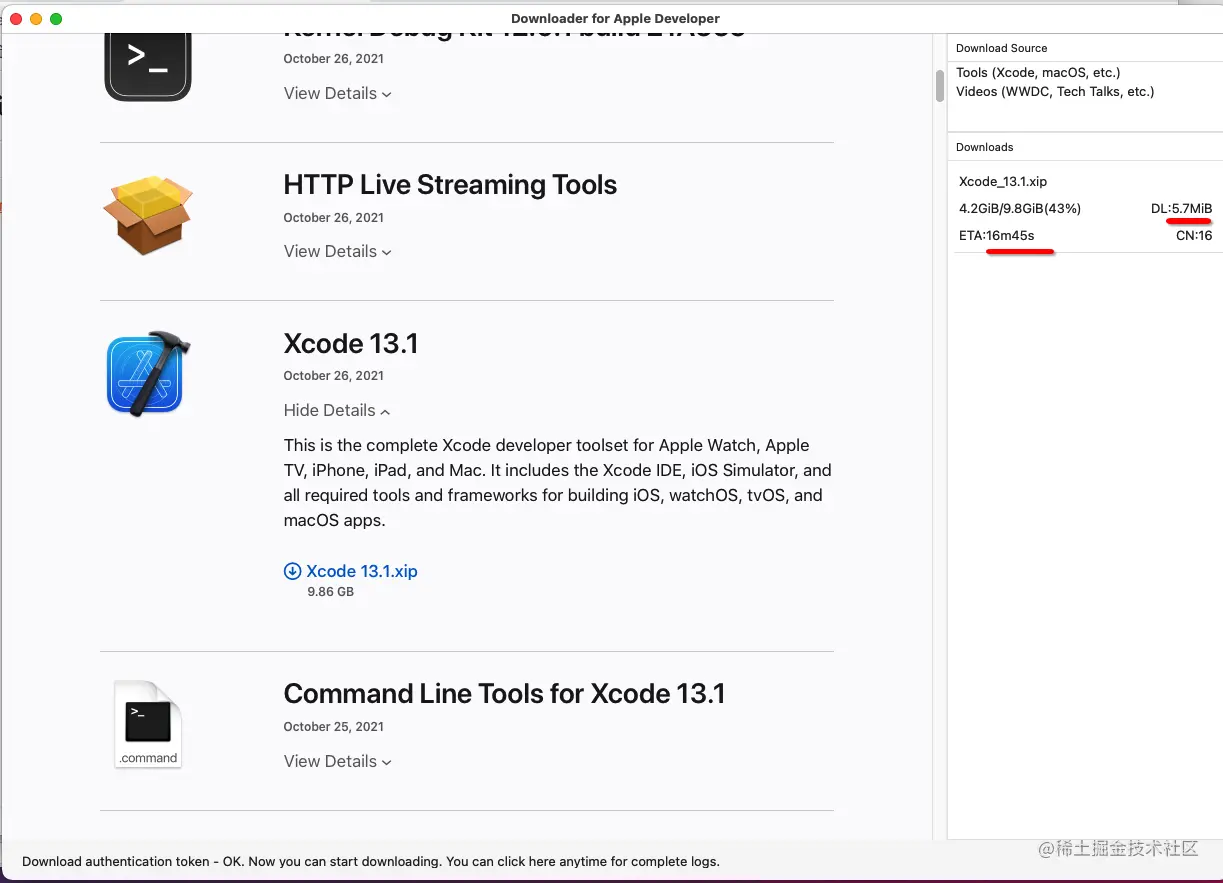Click the Xcode 13.1 heading

(351, 344)
